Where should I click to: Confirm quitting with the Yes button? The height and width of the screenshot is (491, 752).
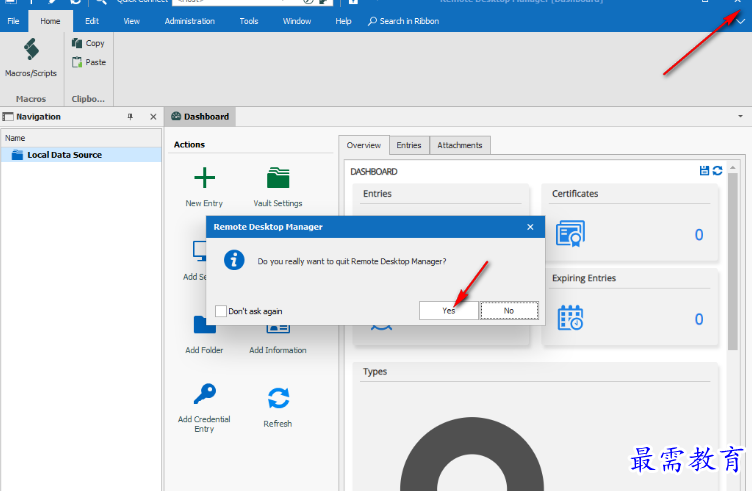click(449, 311)
